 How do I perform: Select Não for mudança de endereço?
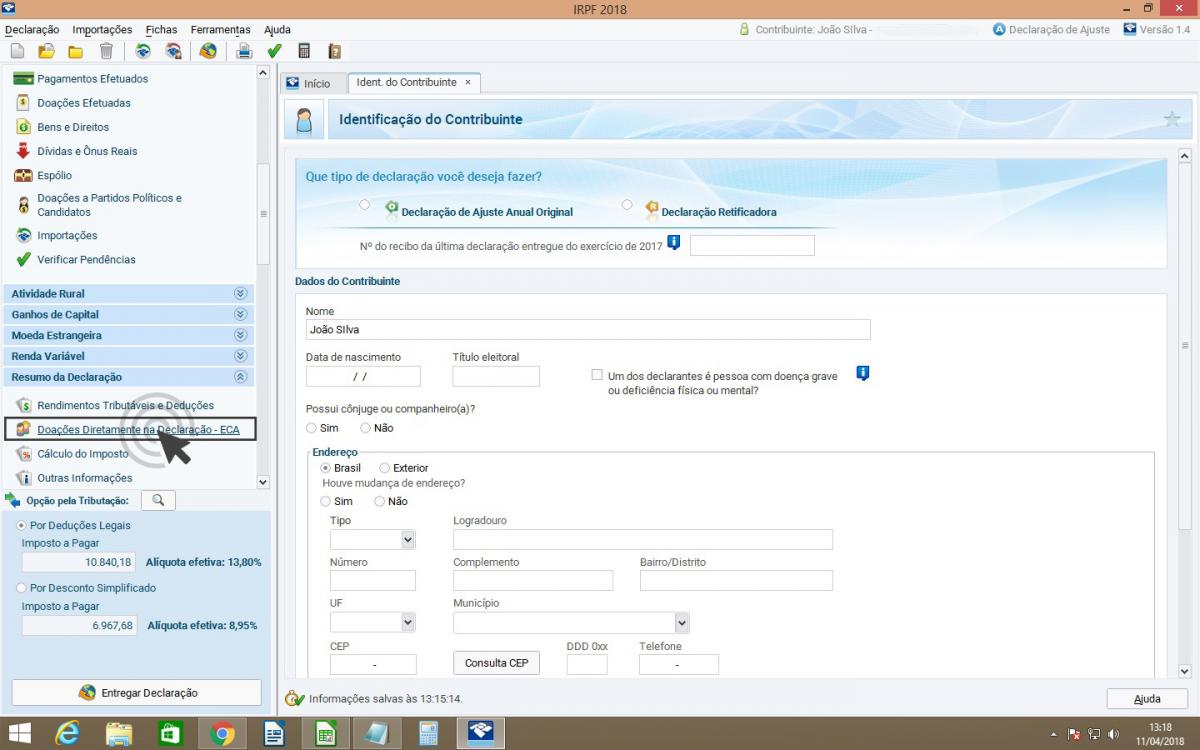(x=379, y=501)
